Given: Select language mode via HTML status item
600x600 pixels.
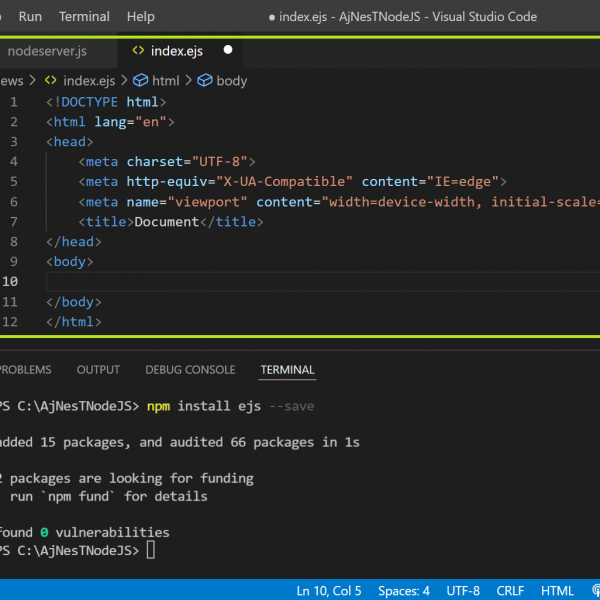Looking at the screenshot, I should point(557,591).
